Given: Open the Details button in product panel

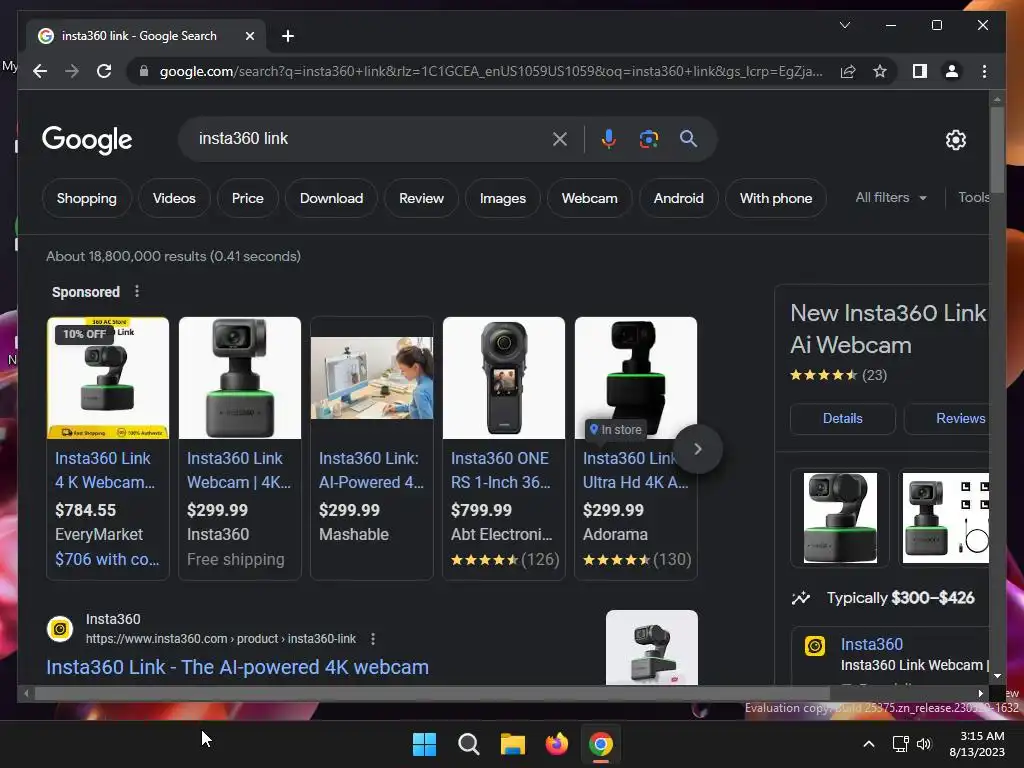Looking at the screenshot, I should click(x=842, y=418).
